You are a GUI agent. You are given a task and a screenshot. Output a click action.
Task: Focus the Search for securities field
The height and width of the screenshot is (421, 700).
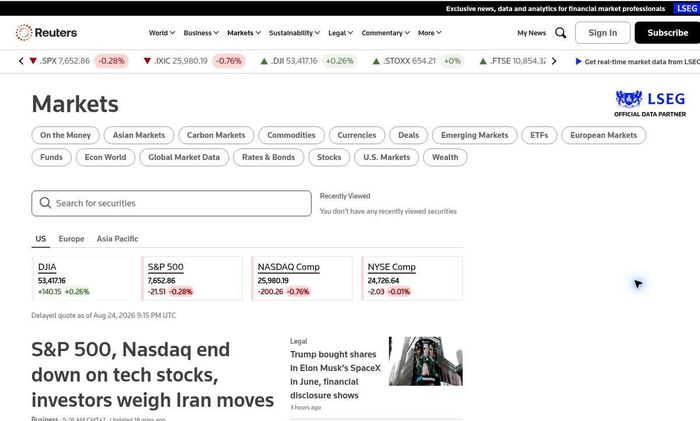click(x=171, y=203)
